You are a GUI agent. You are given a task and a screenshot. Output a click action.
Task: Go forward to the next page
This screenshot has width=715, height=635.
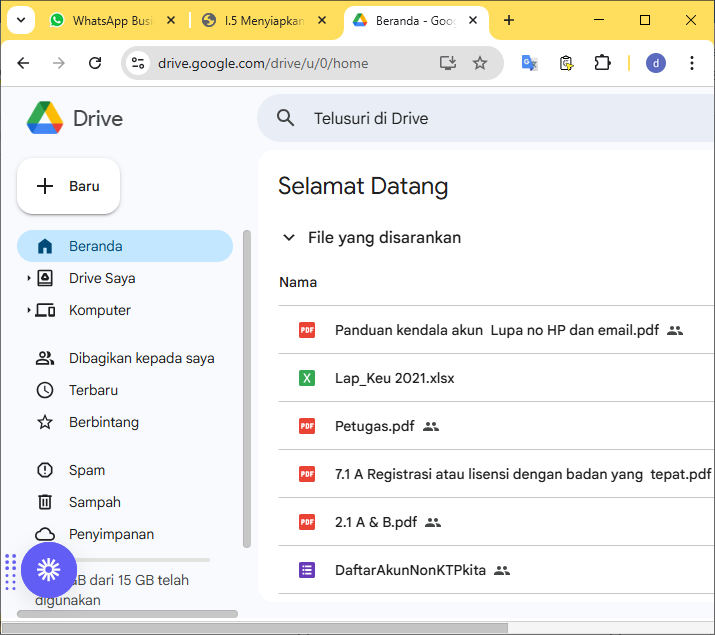(x=59, y=63)
